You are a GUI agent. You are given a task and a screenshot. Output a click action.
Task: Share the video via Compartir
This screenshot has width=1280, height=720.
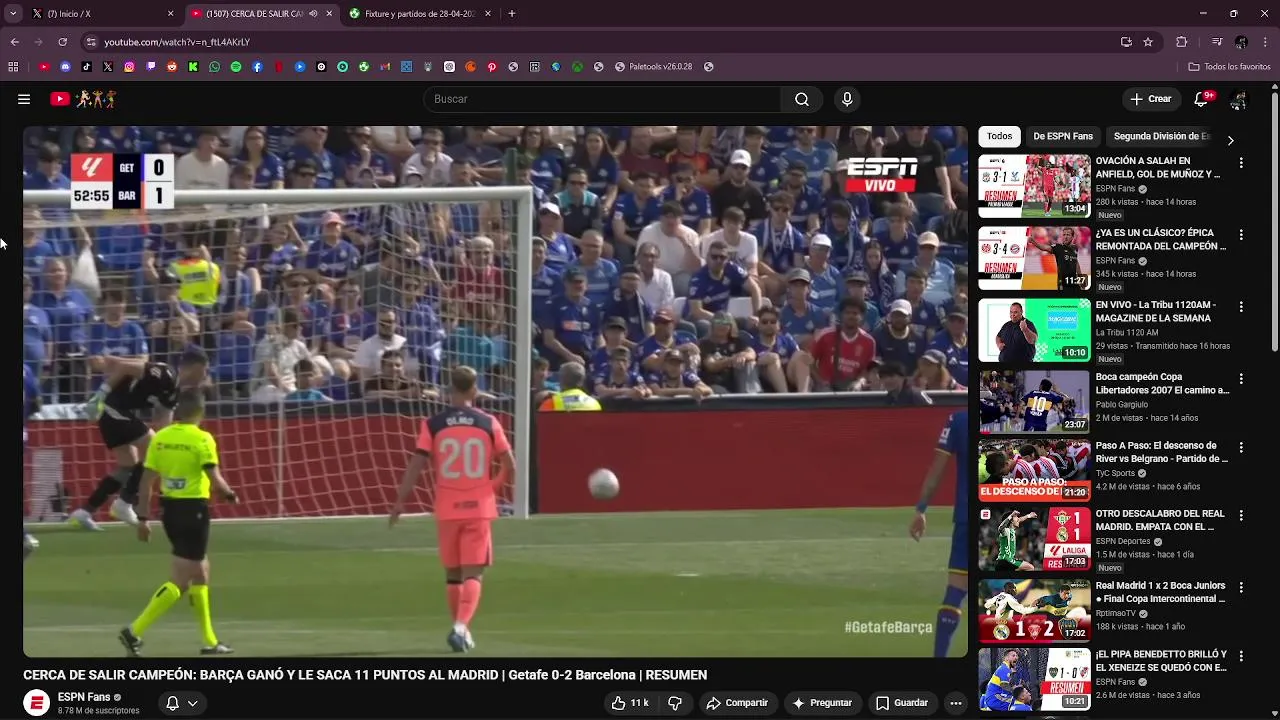[x=737, y=703]
